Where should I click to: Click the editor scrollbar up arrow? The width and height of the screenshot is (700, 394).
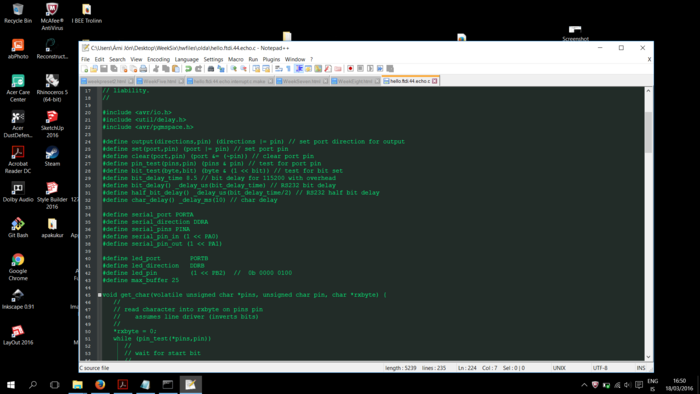point(648,91)
